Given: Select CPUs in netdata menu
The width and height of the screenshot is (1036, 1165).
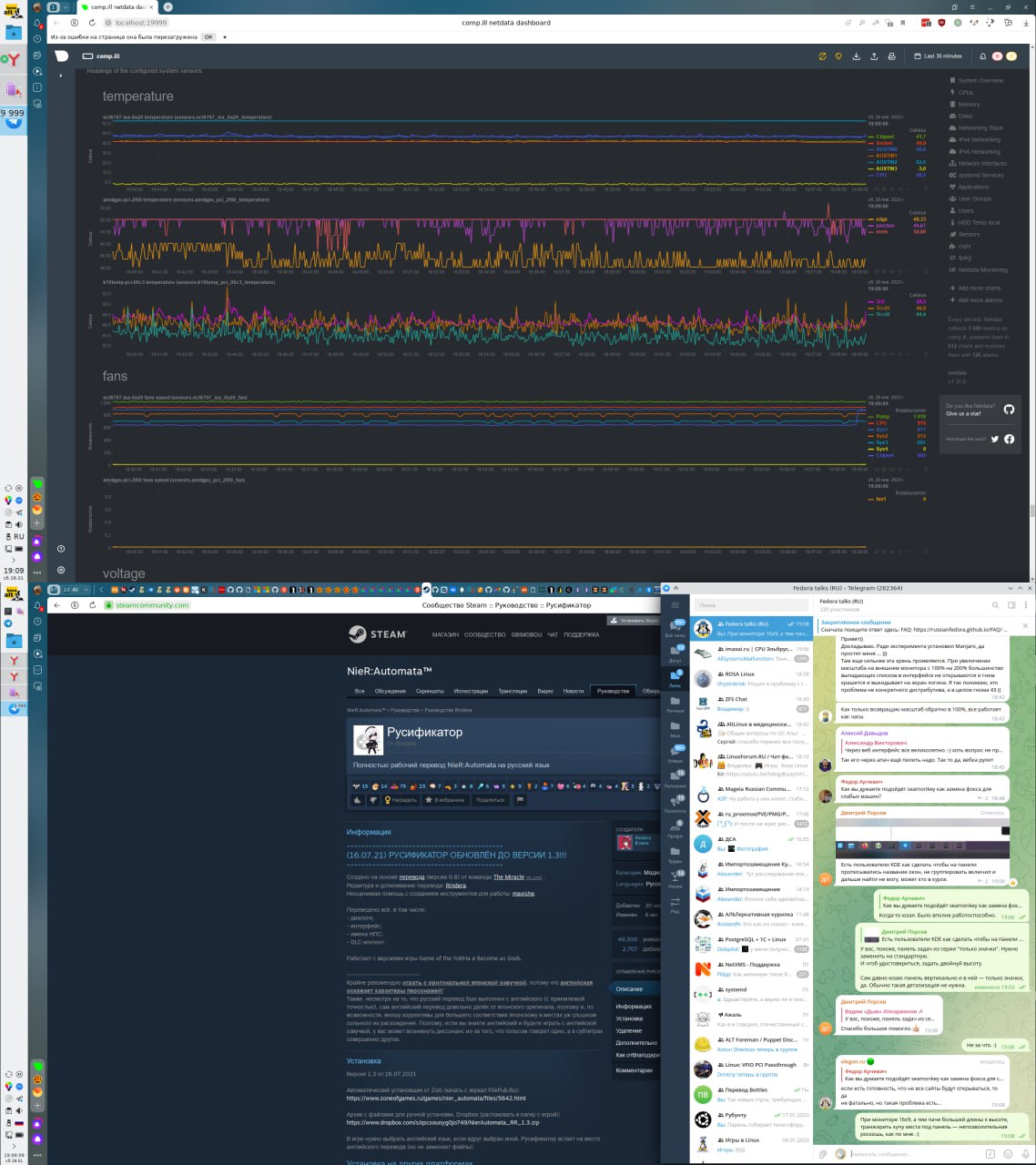Looking at the screenshot, I should [960, 93].
